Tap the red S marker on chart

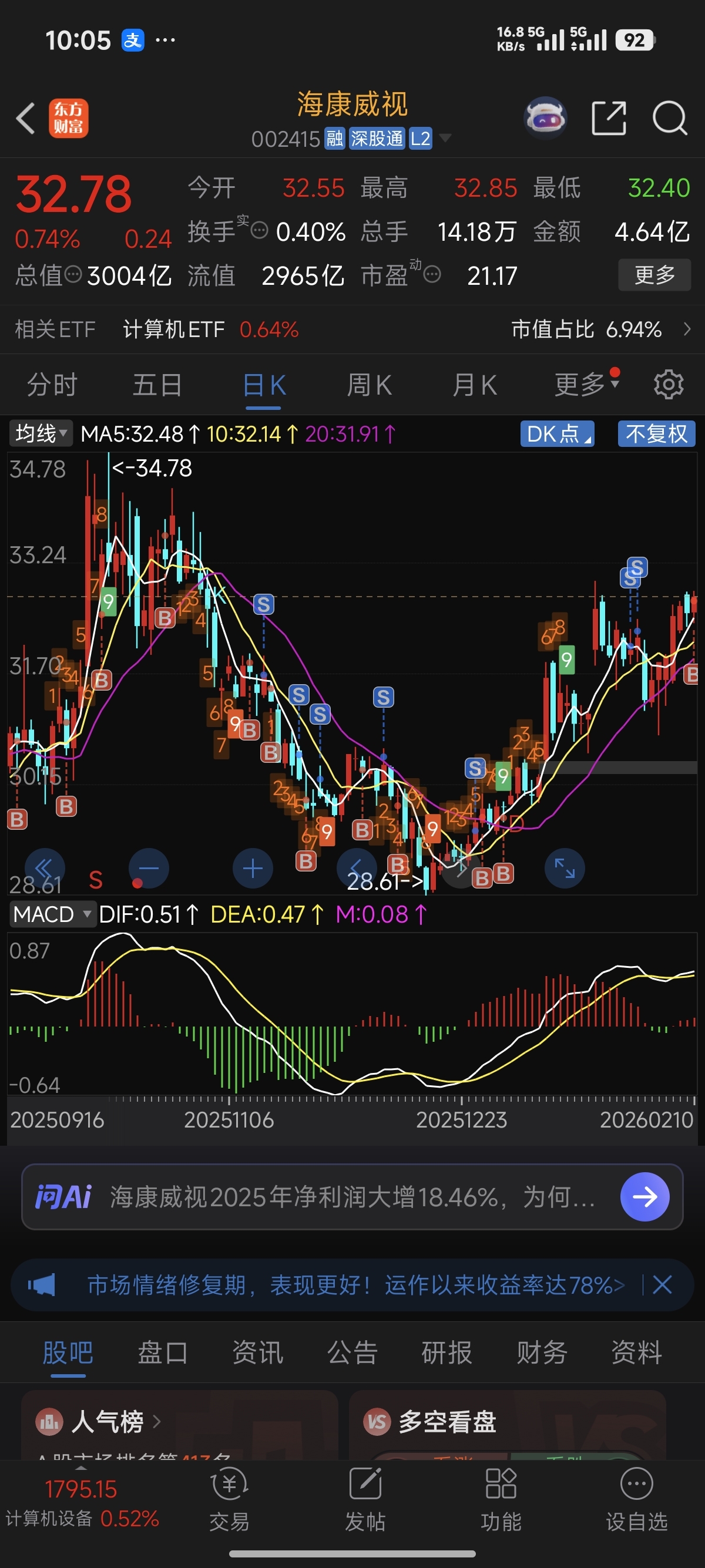[96, 880]
